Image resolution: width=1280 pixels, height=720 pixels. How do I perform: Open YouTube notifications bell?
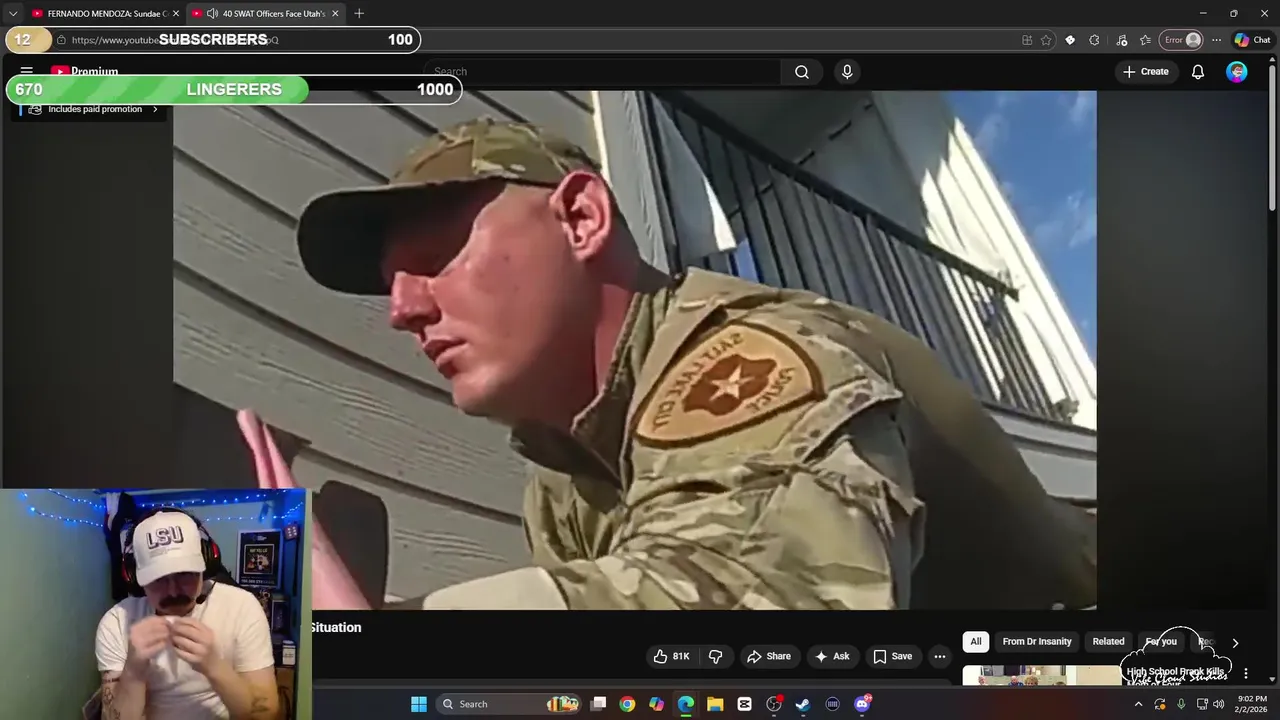tap(1198, 72)
